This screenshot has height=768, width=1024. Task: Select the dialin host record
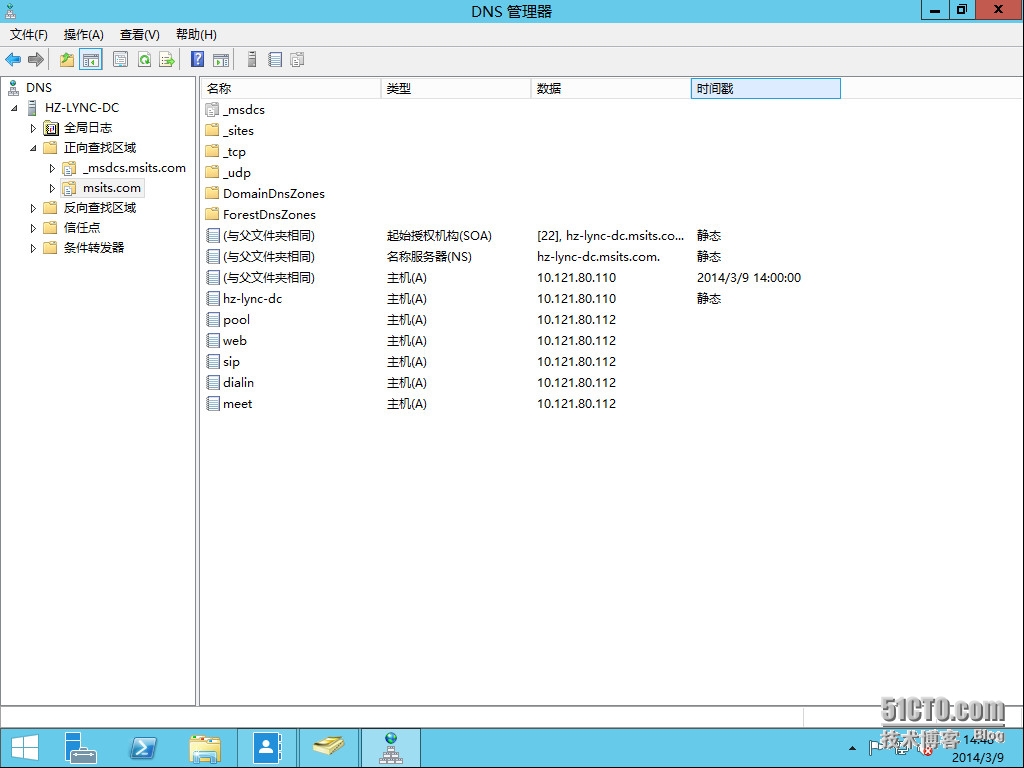(238, 383)
